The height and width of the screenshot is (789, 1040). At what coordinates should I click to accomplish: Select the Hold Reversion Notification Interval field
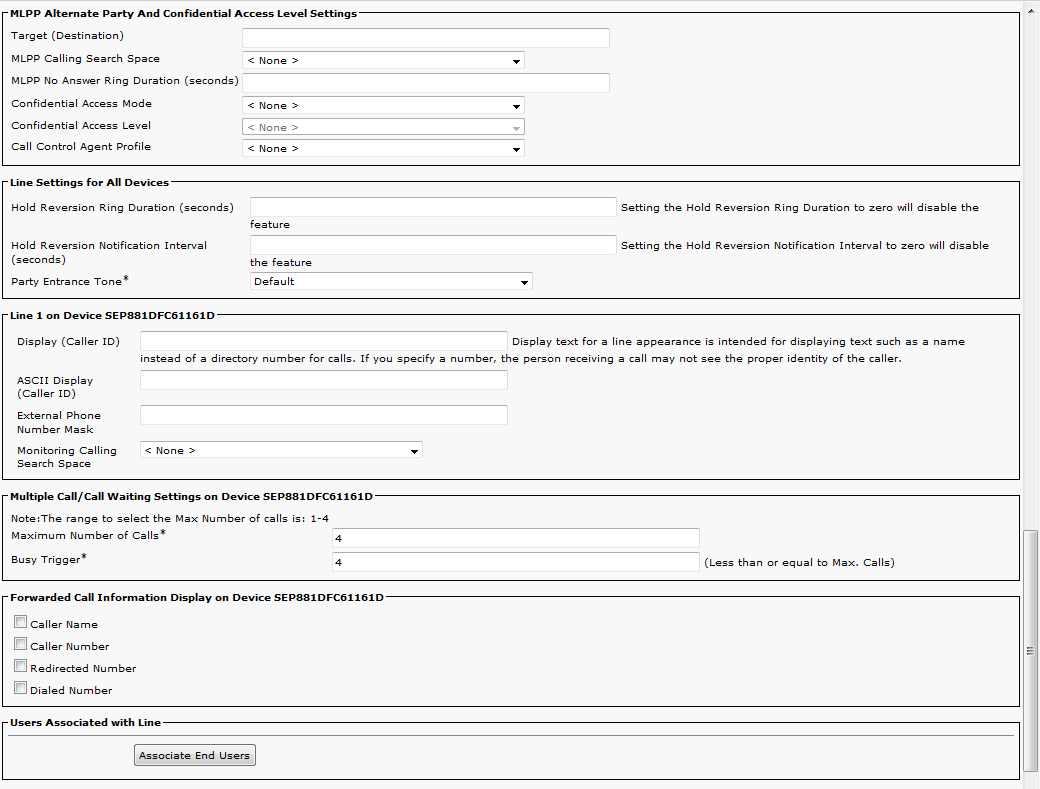click(x=433, y=245)
